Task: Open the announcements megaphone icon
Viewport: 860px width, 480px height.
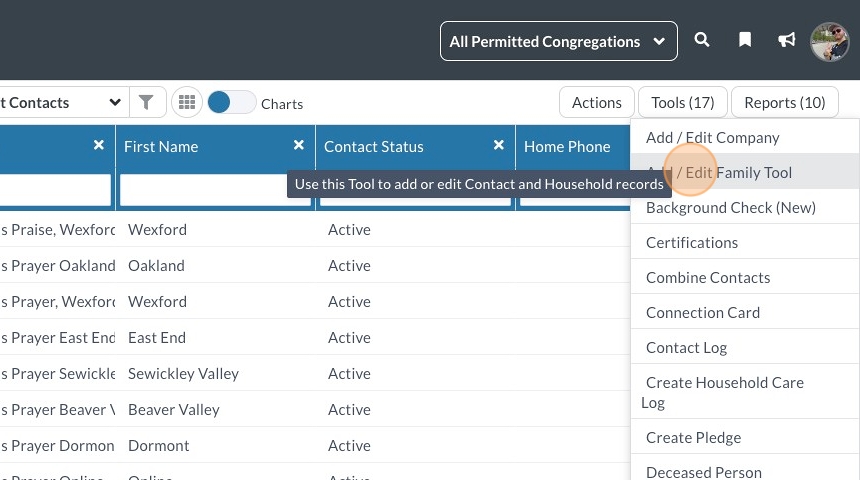Action: pos(787,40)
